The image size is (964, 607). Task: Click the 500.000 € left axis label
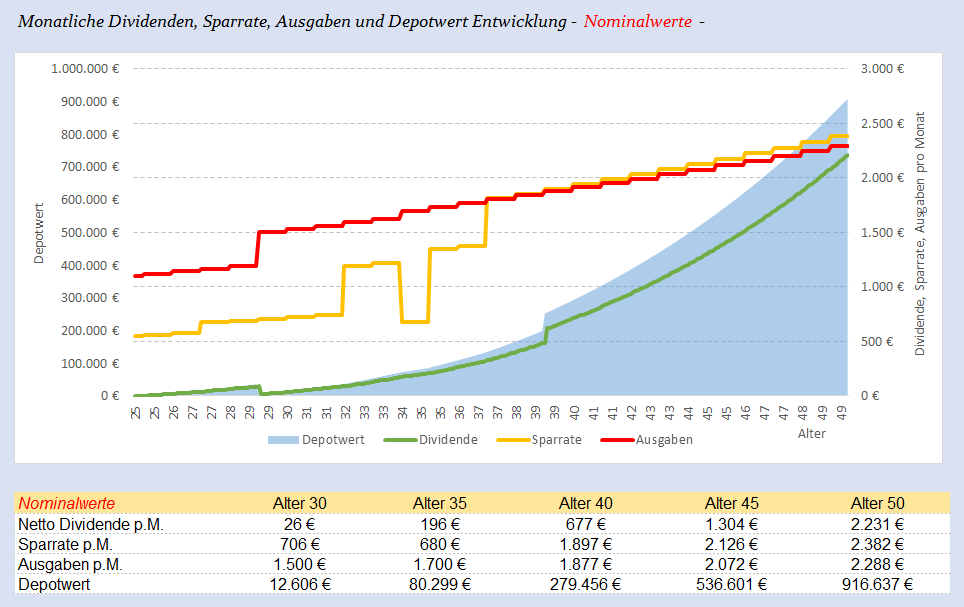pyautogui.click(x=88, y=232)
